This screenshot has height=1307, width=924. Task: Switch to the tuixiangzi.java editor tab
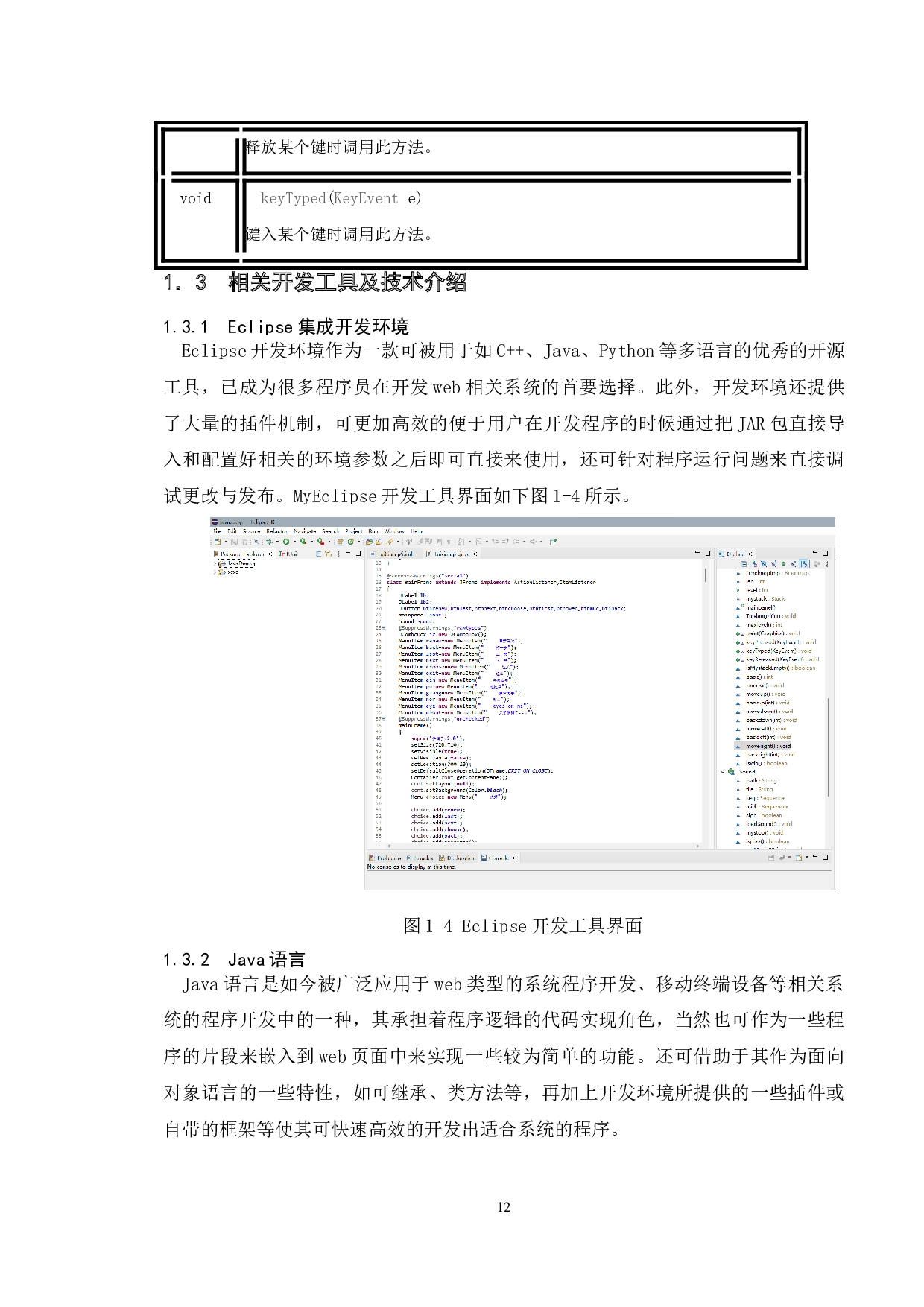pos(452,554)
